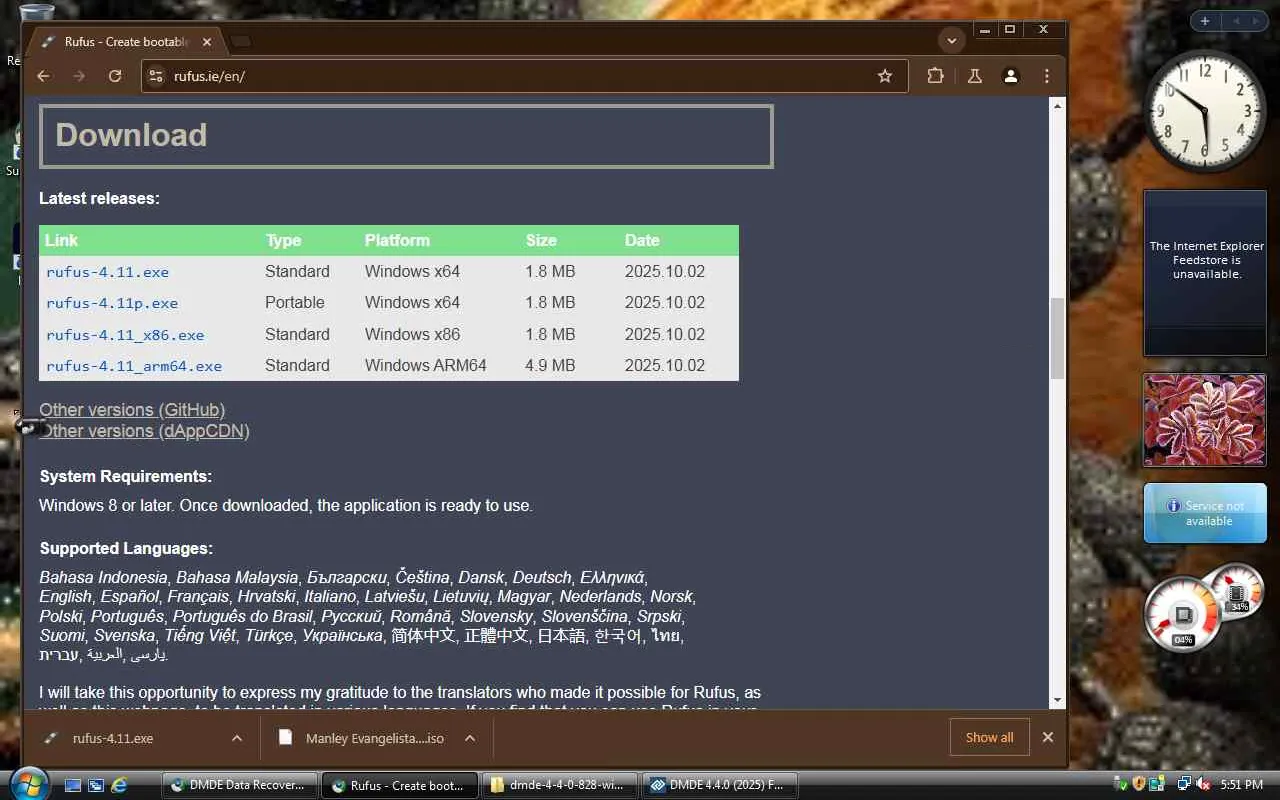This screenshot has width=1280, height=800.
Task: Go back to the previous page
Action: 43,76
